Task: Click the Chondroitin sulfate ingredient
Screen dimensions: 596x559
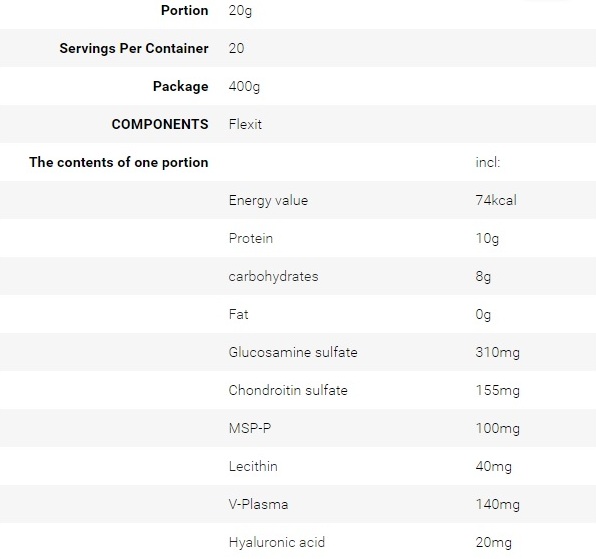Action: click(x=288, y=390)
